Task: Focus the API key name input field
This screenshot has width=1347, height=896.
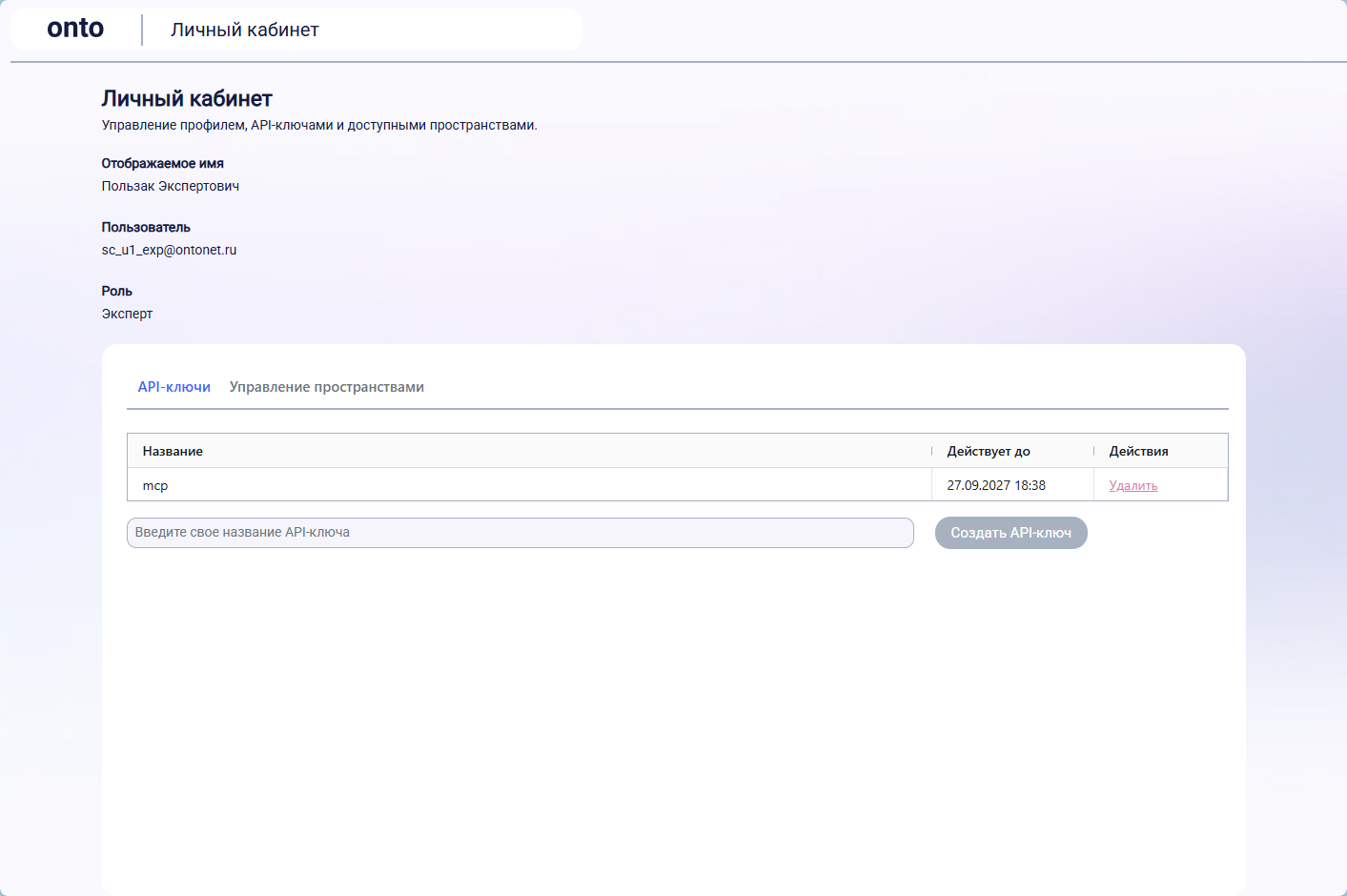Action: pyautogui.click(x=520, y=533)
